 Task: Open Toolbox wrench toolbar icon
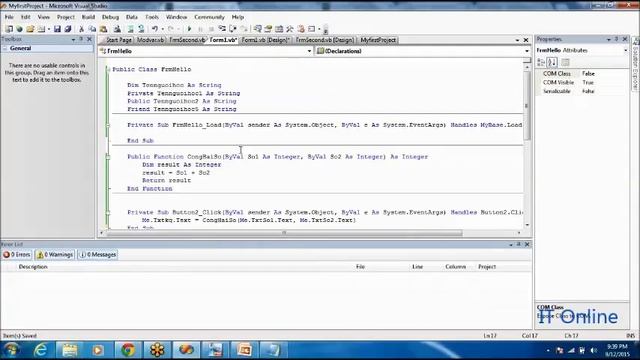coord(290,29)
